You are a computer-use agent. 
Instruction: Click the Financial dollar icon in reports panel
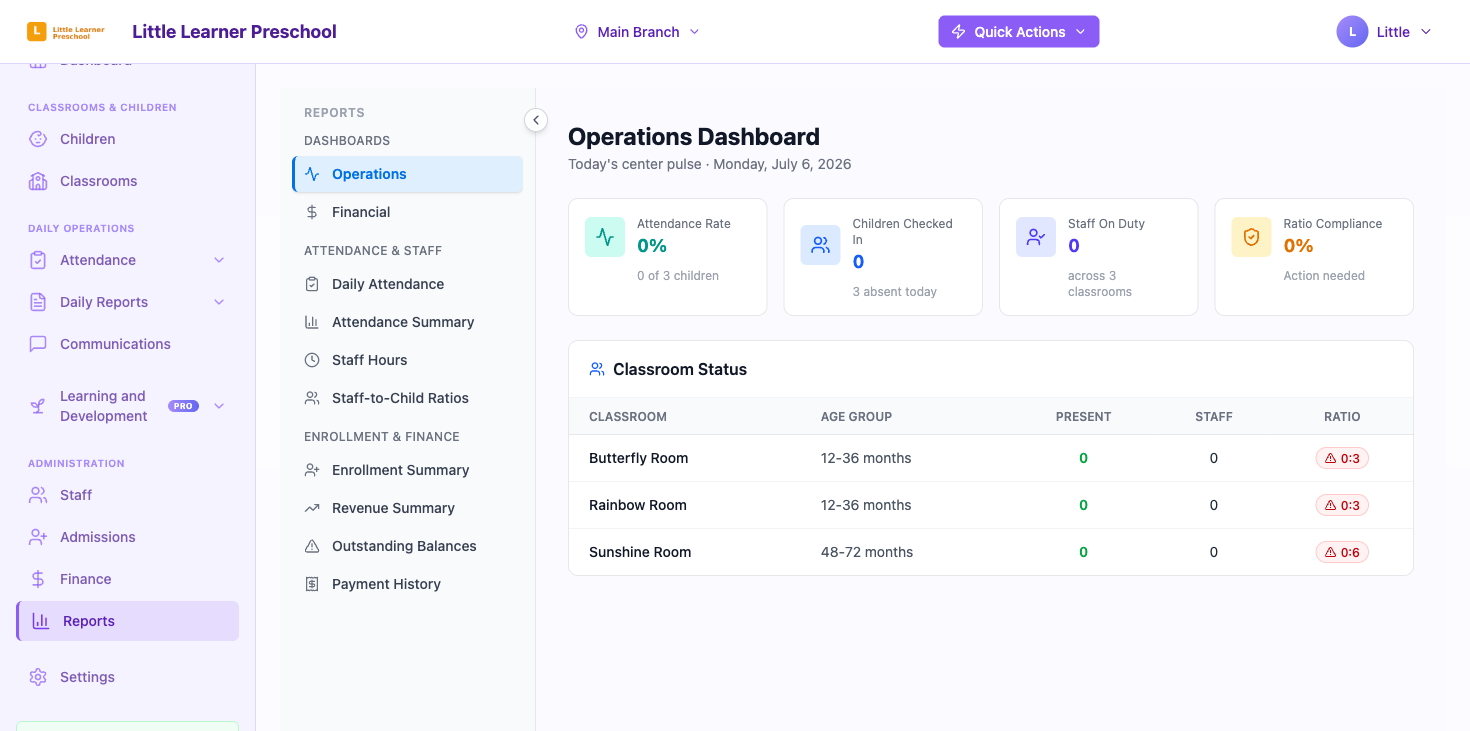(x=312, y=212)
